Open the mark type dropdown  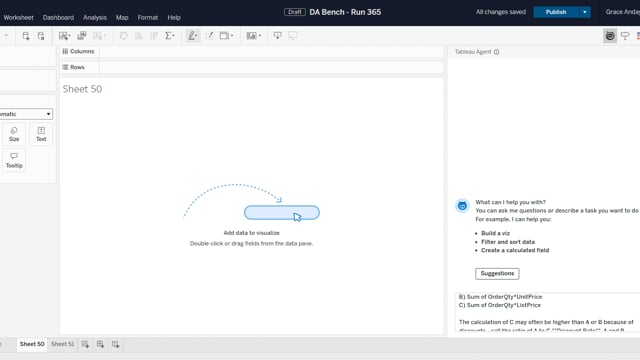click(x=25, y=114)
